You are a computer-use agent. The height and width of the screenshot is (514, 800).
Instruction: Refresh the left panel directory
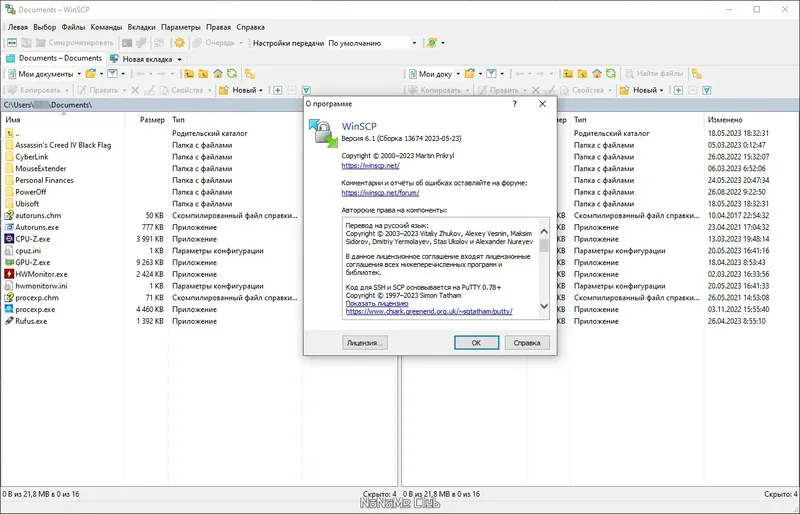(x=232, y=74)
